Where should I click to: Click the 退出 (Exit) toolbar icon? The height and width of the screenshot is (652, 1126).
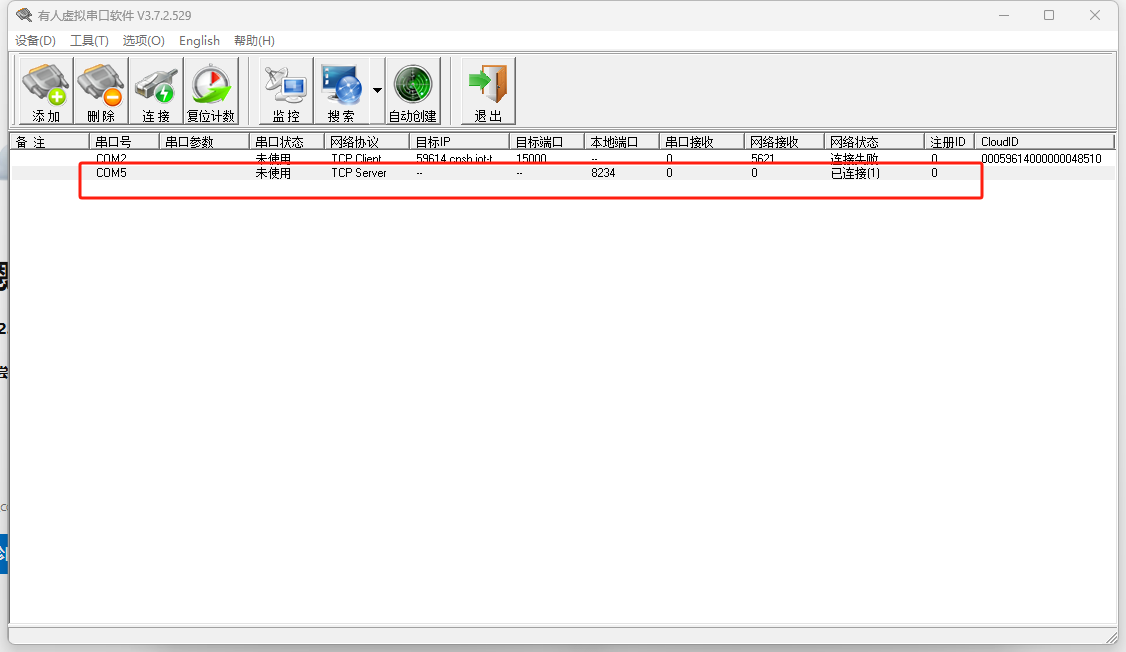pyautogui.click(x=488, y=91)
